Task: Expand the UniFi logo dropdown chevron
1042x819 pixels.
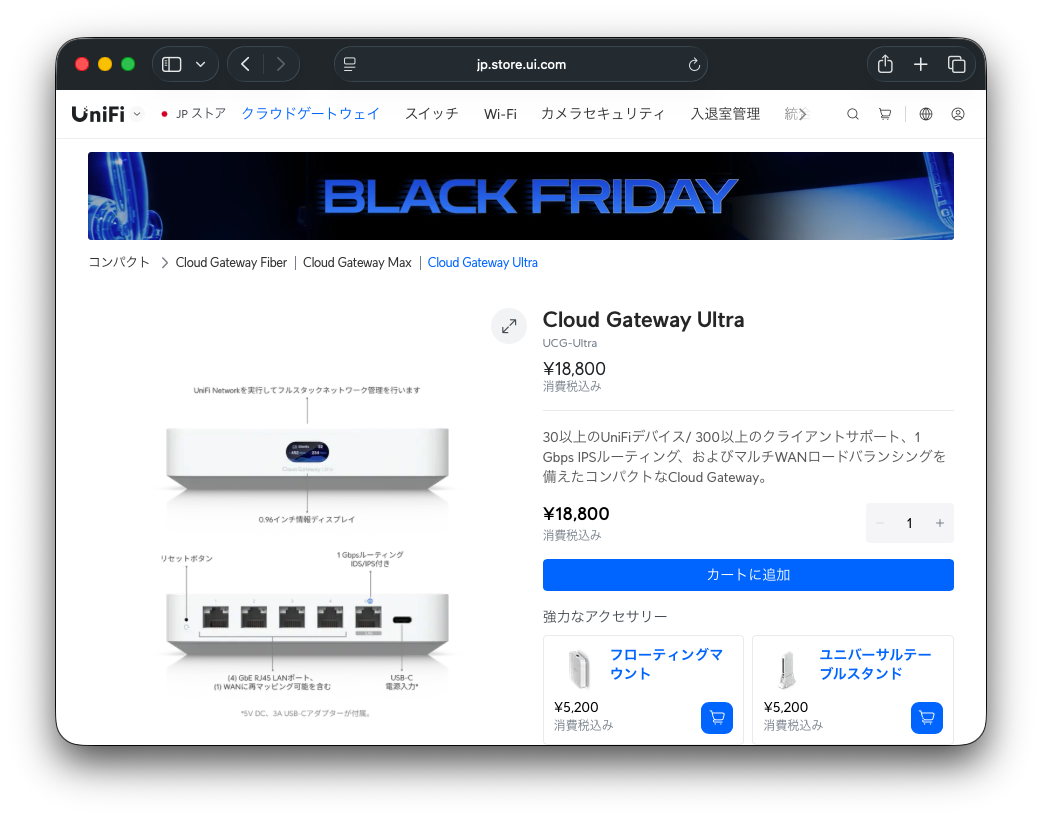Action: click(x=137, y=114)
